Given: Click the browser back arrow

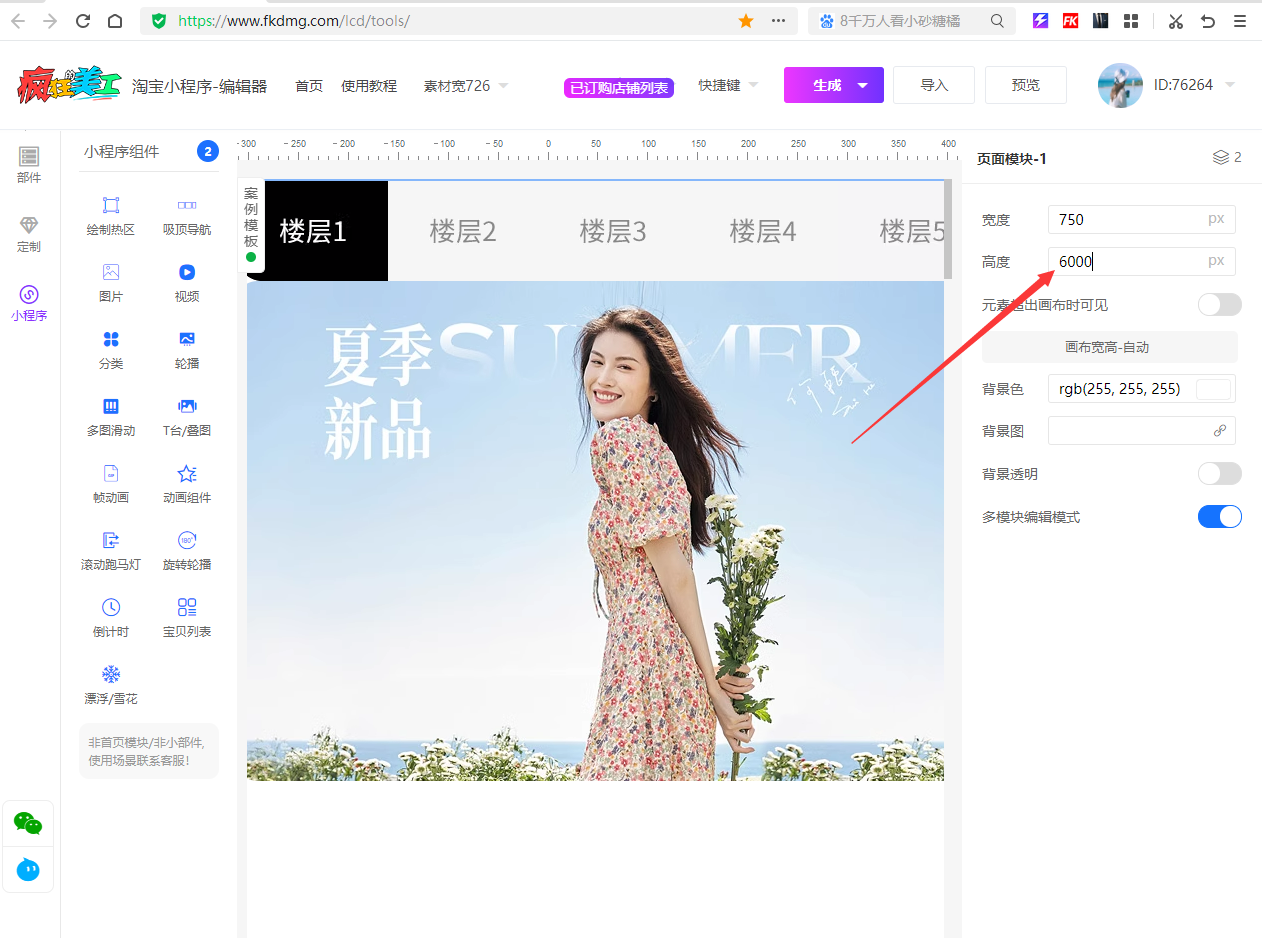Looking at the screenshot, I should tap(18, 20).
